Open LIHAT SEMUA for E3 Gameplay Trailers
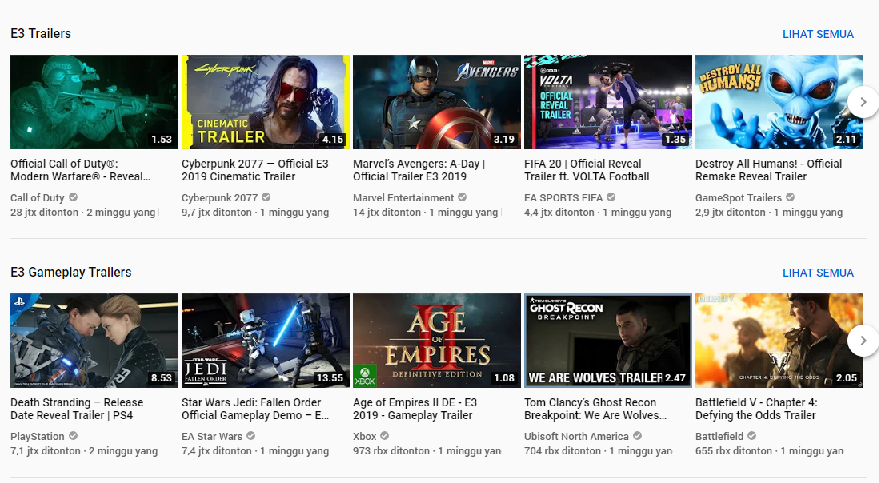The width and height of the screenshot is (879, 483). coord(818,273)
